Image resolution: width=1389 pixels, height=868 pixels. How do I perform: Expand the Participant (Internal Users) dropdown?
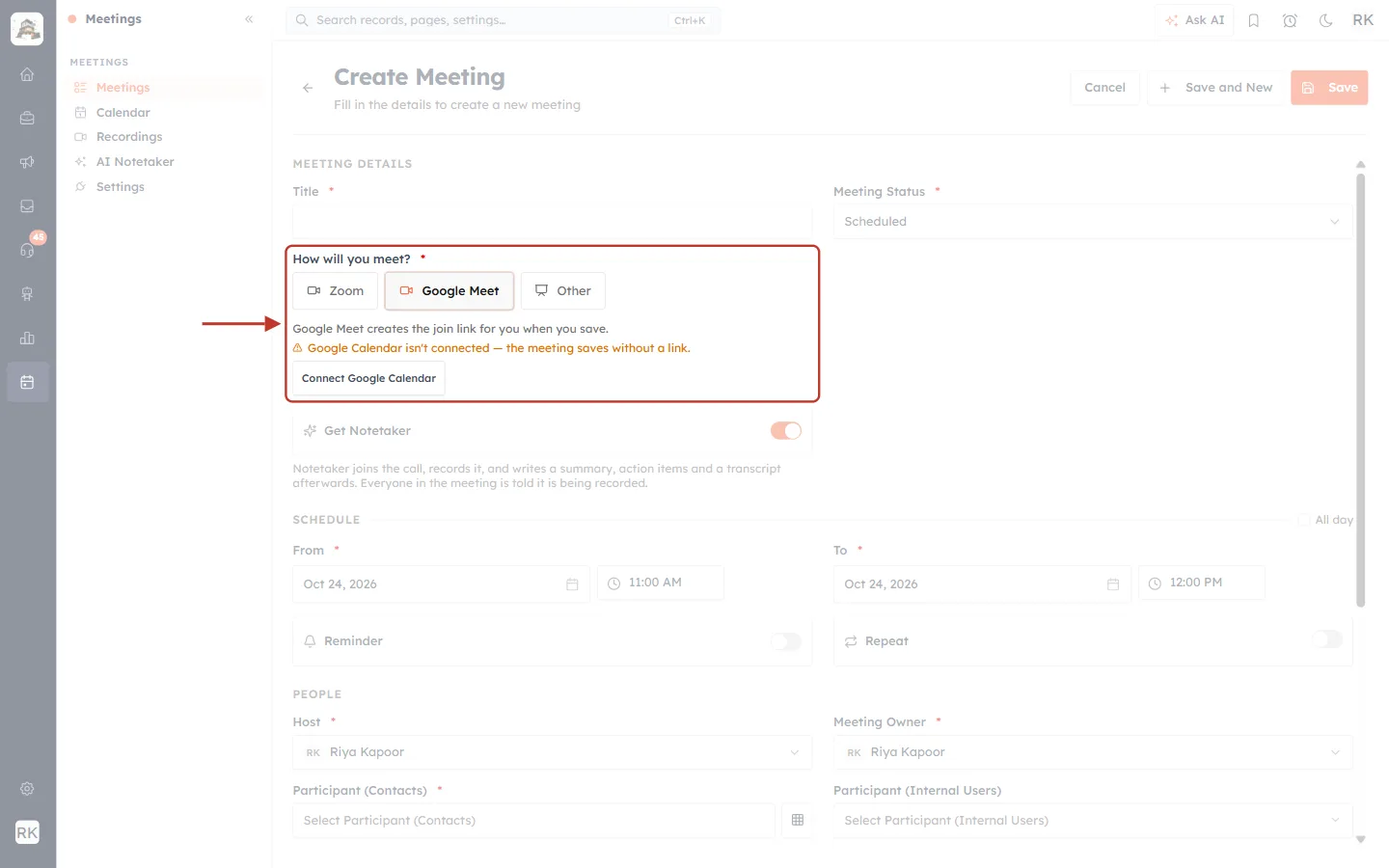(1093, 821)
